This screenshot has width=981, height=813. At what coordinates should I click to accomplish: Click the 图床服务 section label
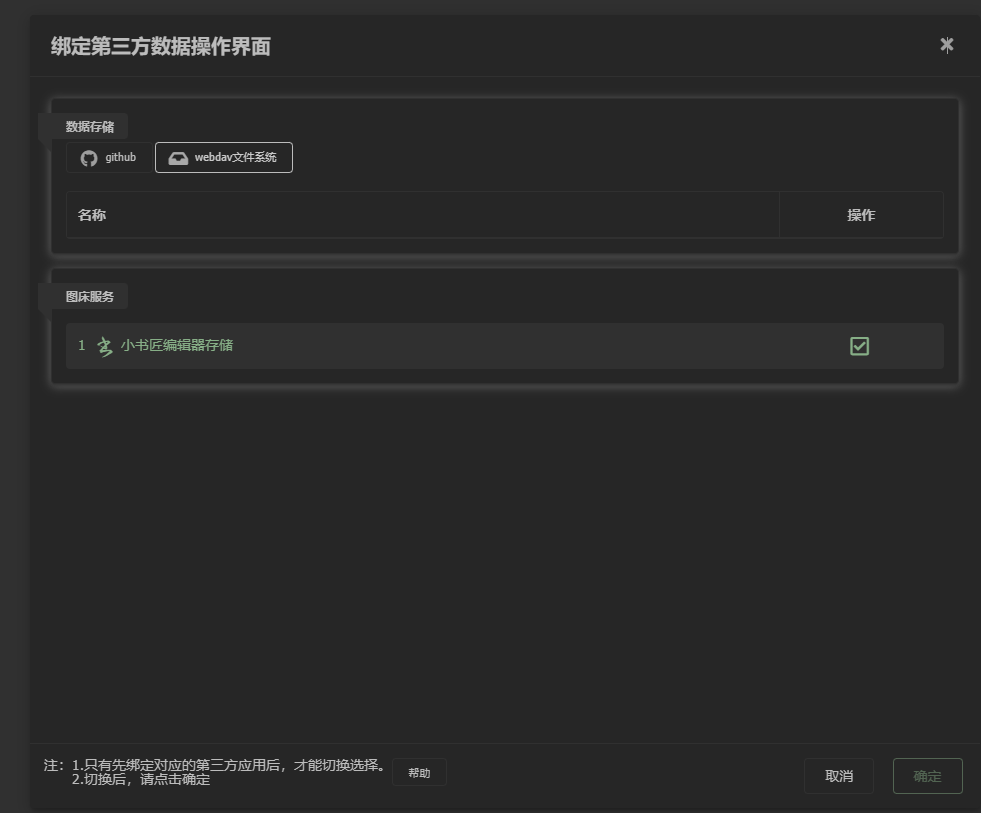point(90,297)
